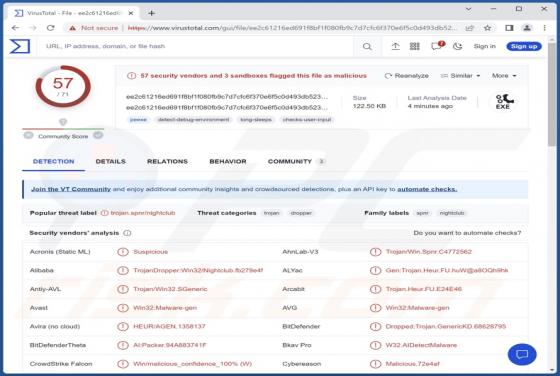This screenshot has width=560, height=376.
Task: Open the upload file icon
Action: pos(395,46)
